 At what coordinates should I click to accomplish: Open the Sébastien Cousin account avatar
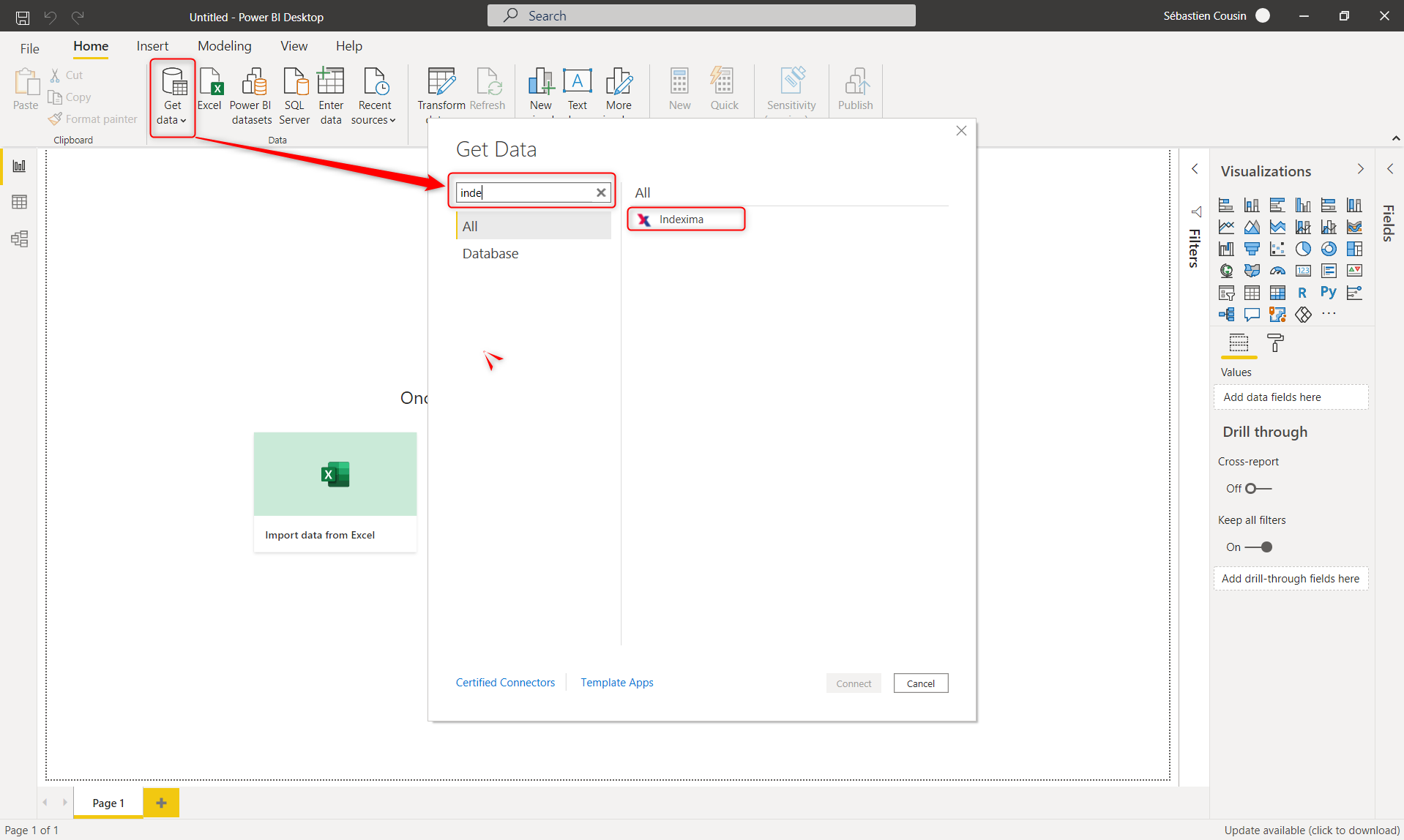[1263, 15]
